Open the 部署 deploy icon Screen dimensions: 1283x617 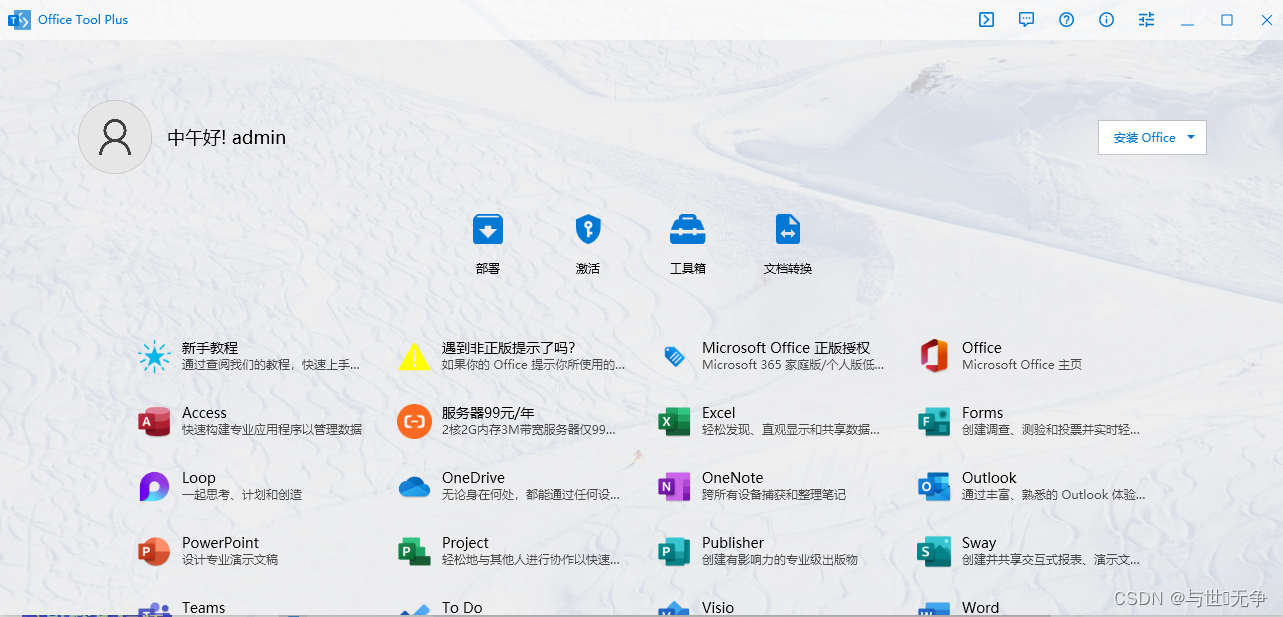coord(488,229)
